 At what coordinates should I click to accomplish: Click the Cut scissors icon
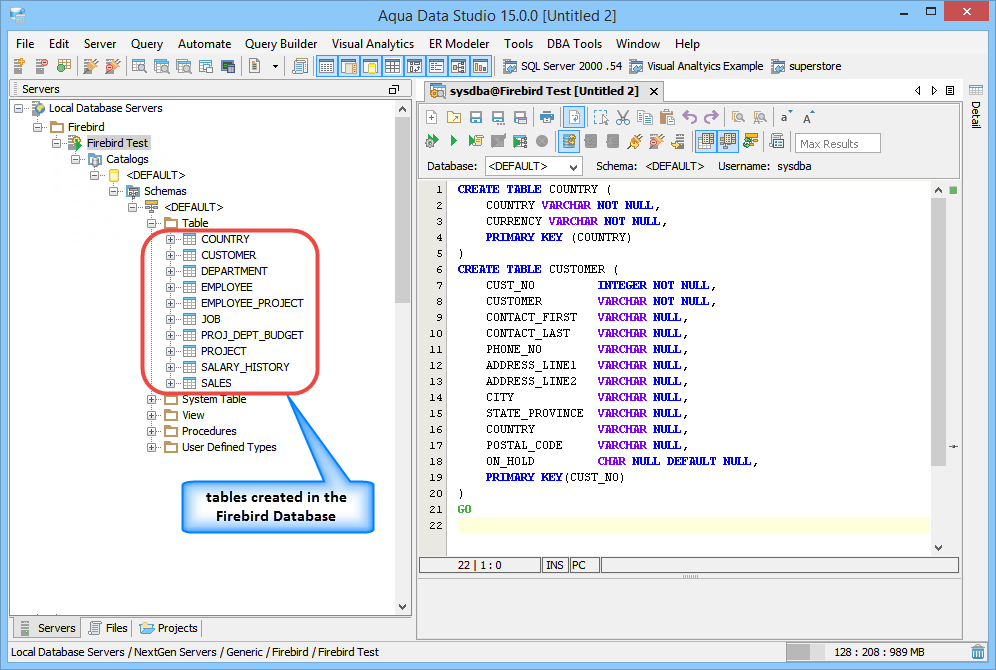623,117
